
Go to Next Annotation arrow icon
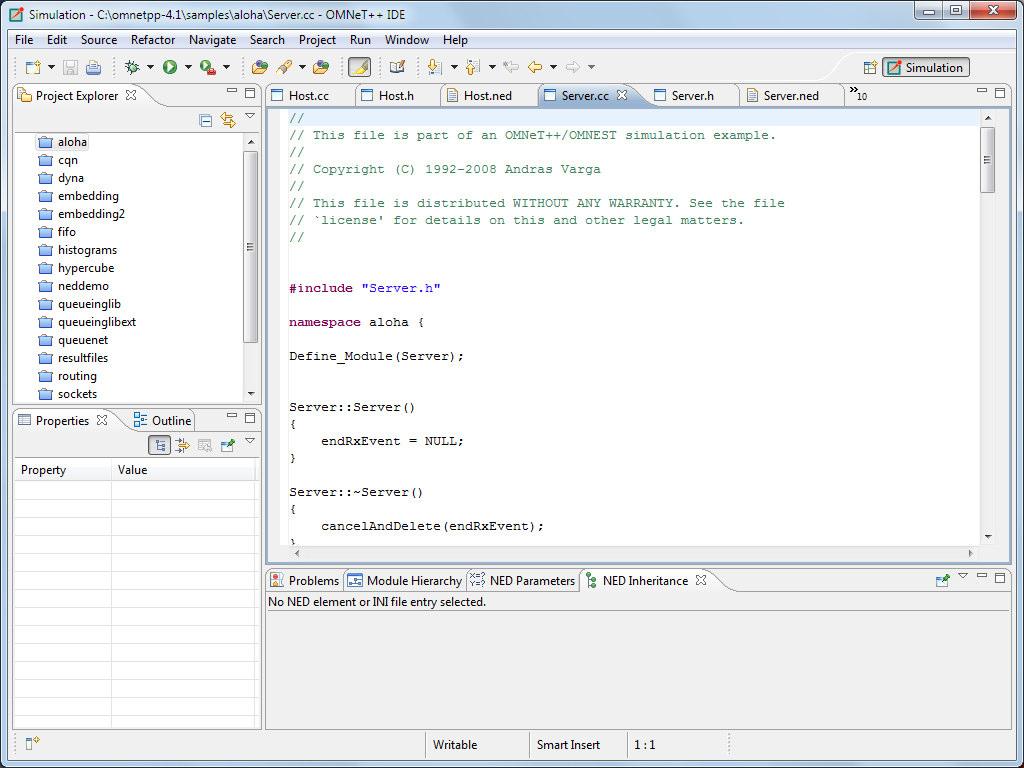[x=434, y=67]
